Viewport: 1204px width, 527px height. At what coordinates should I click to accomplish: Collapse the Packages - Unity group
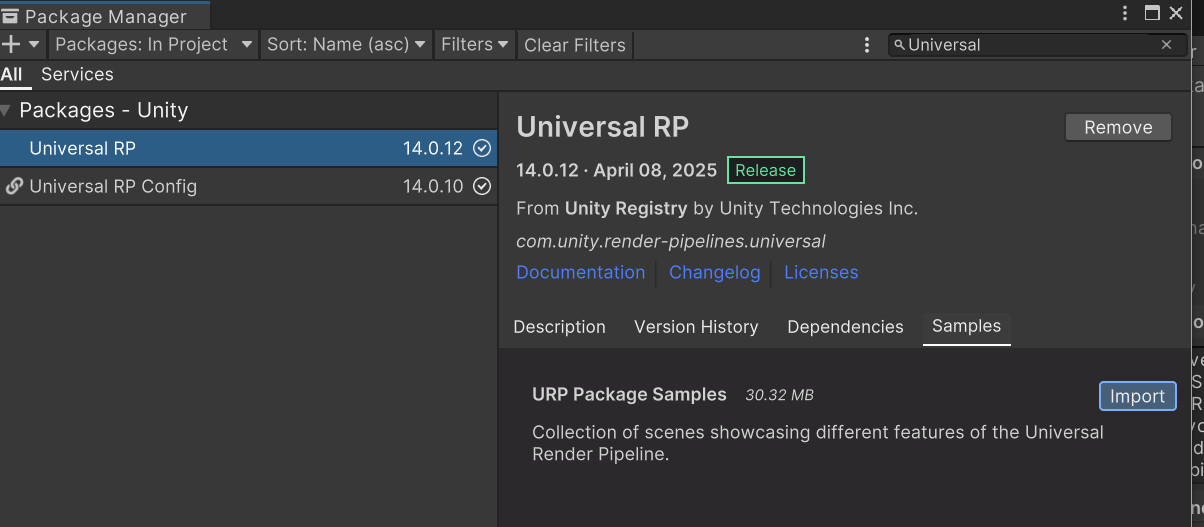pyautogui.click(x=6, y=111)
